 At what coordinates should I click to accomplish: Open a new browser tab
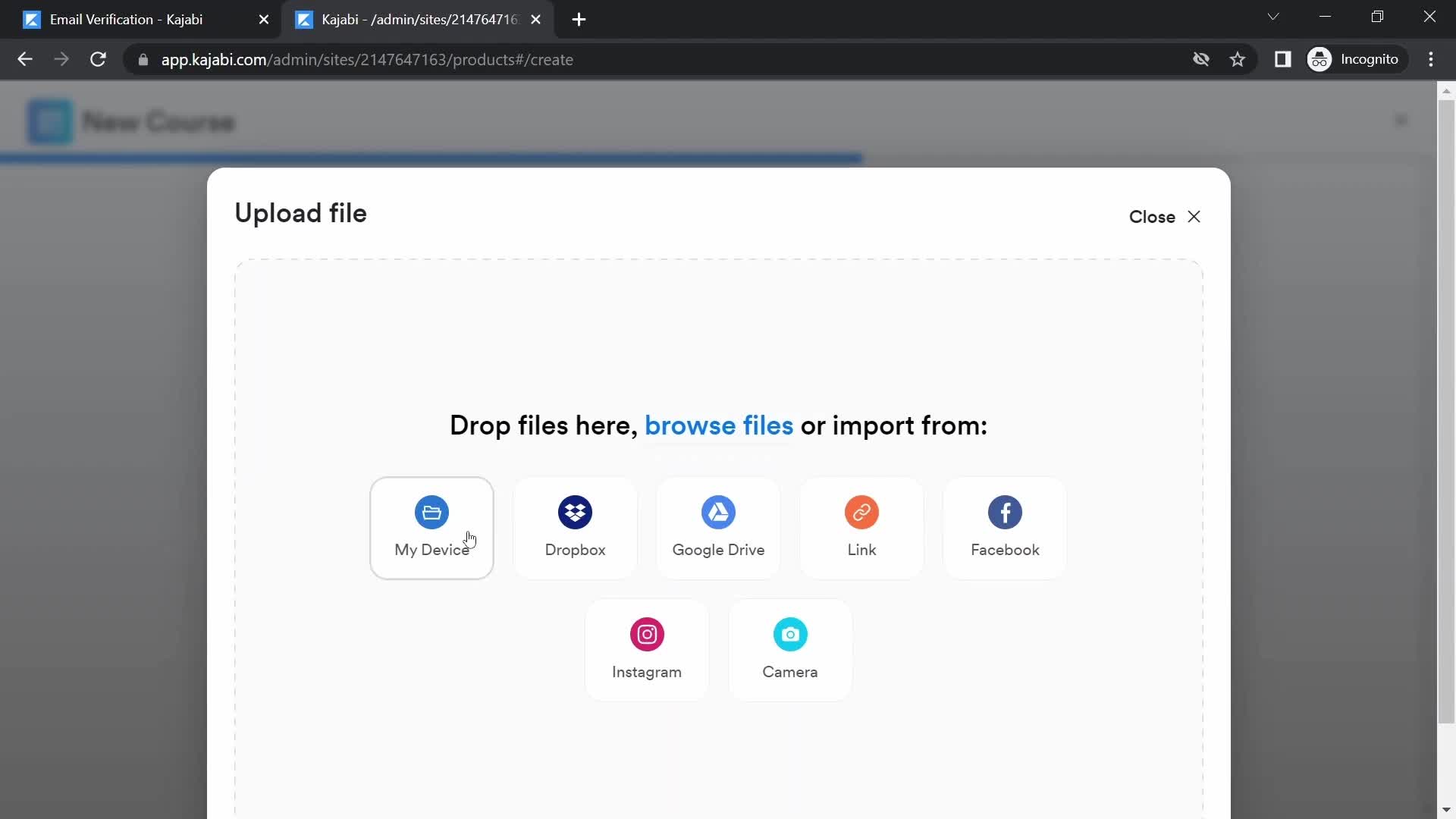tap(579, 20)
